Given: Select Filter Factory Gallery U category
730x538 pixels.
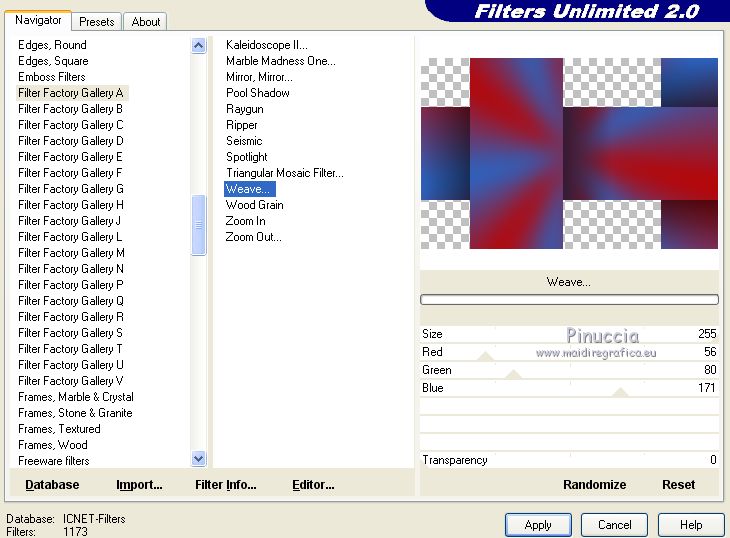Looking at the screenshot, I should coord(71,364).
